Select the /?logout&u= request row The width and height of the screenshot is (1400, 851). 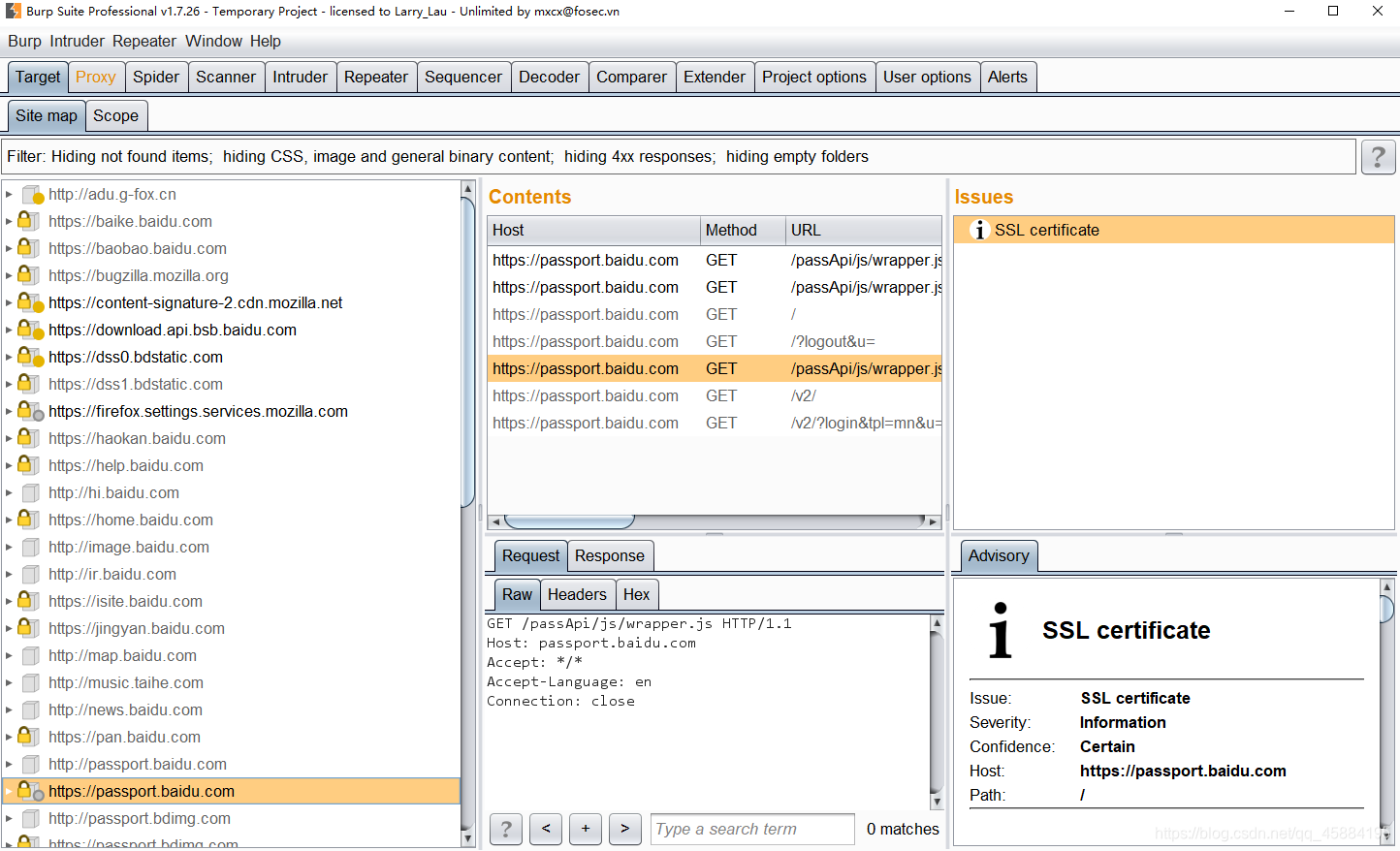(715, 341)
